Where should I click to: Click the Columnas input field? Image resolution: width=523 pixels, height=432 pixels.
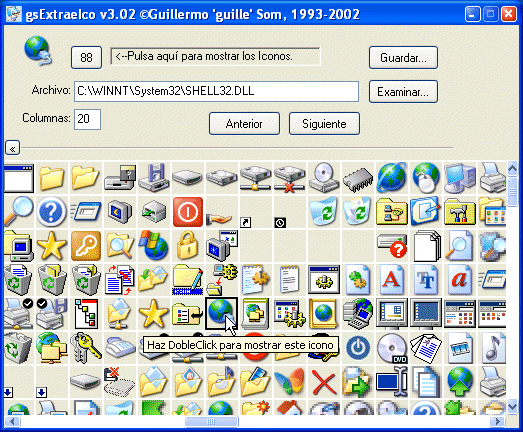(87, 119)
